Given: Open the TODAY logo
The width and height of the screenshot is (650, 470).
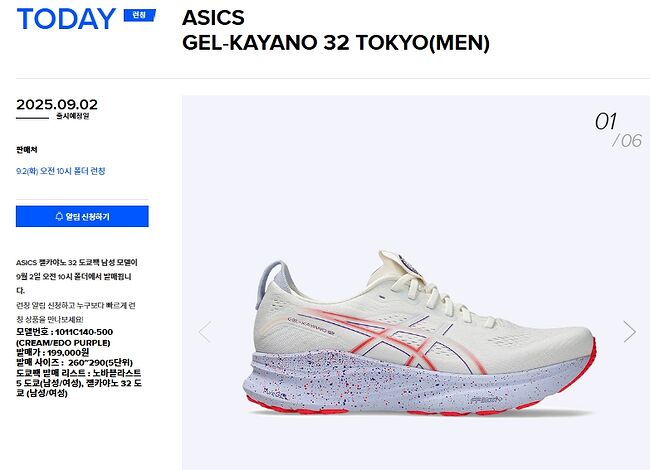Looking at the screenshot, I should (x=66, y=19).
